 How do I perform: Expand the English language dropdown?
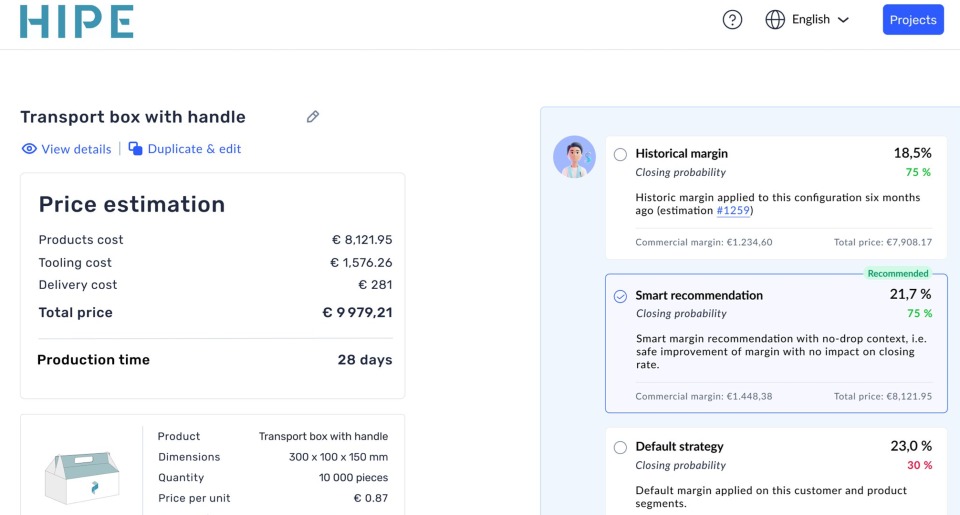(810, 20)
